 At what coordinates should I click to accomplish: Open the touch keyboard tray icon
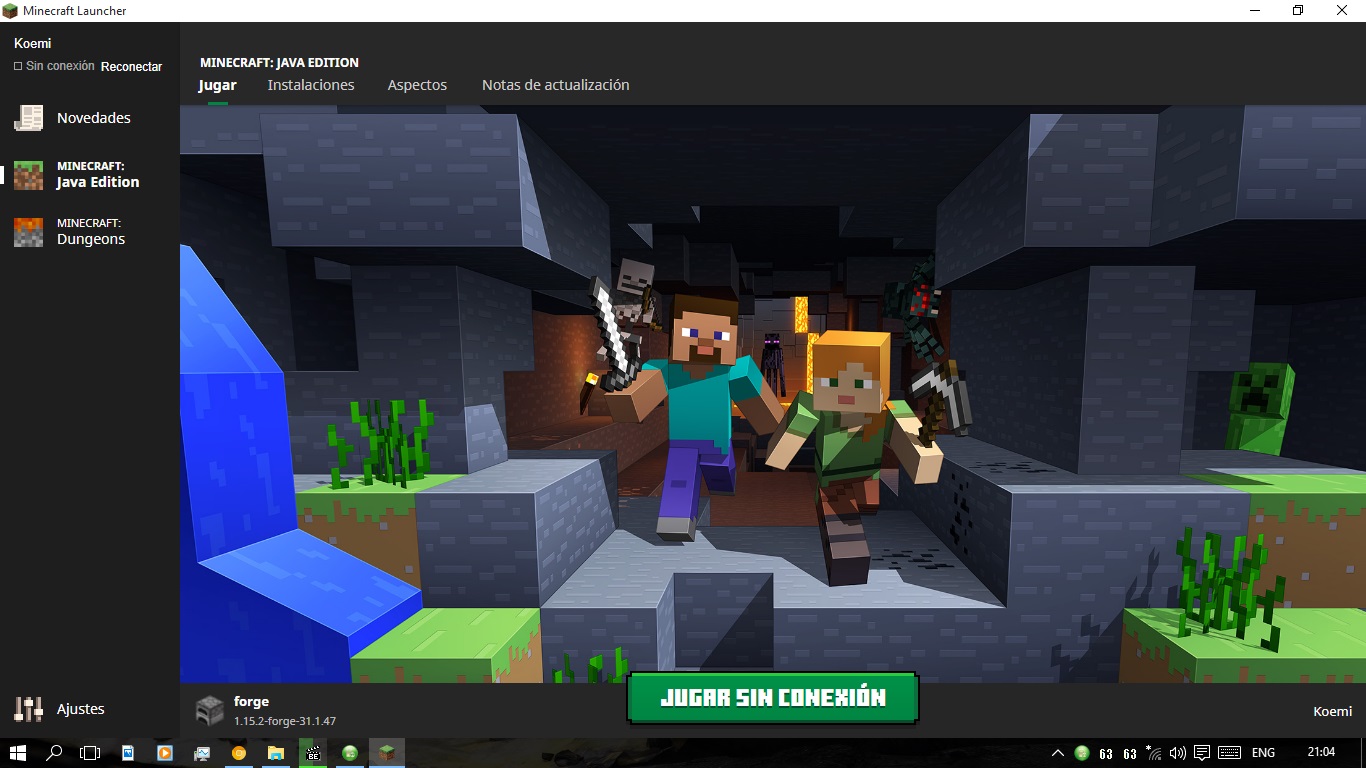pyautogui.click(x=1229, y=753)
